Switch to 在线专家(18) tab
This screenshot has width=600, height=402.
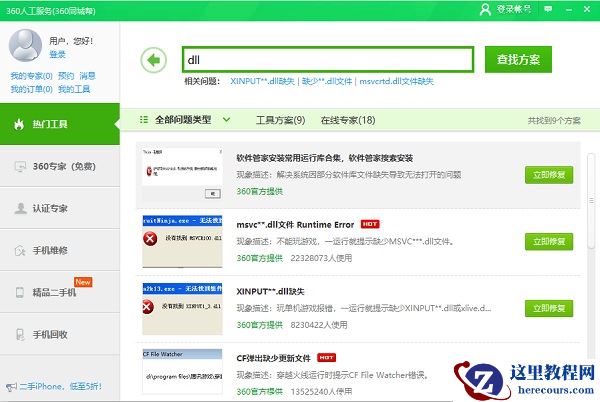tap(348, 120)
